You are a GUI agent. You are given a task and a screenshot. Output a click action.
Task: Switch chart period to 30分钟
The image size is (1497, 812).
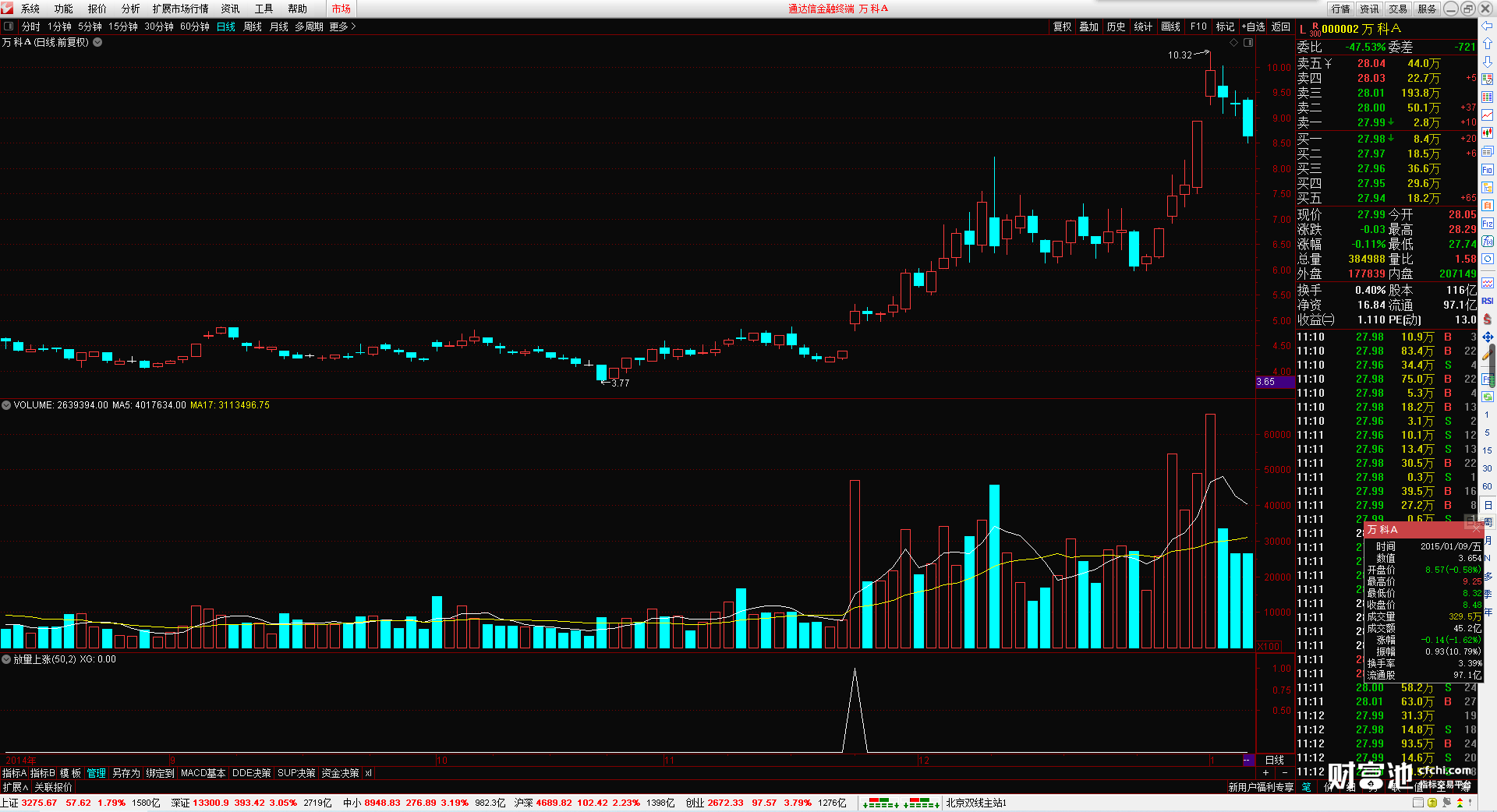point(159,26)
